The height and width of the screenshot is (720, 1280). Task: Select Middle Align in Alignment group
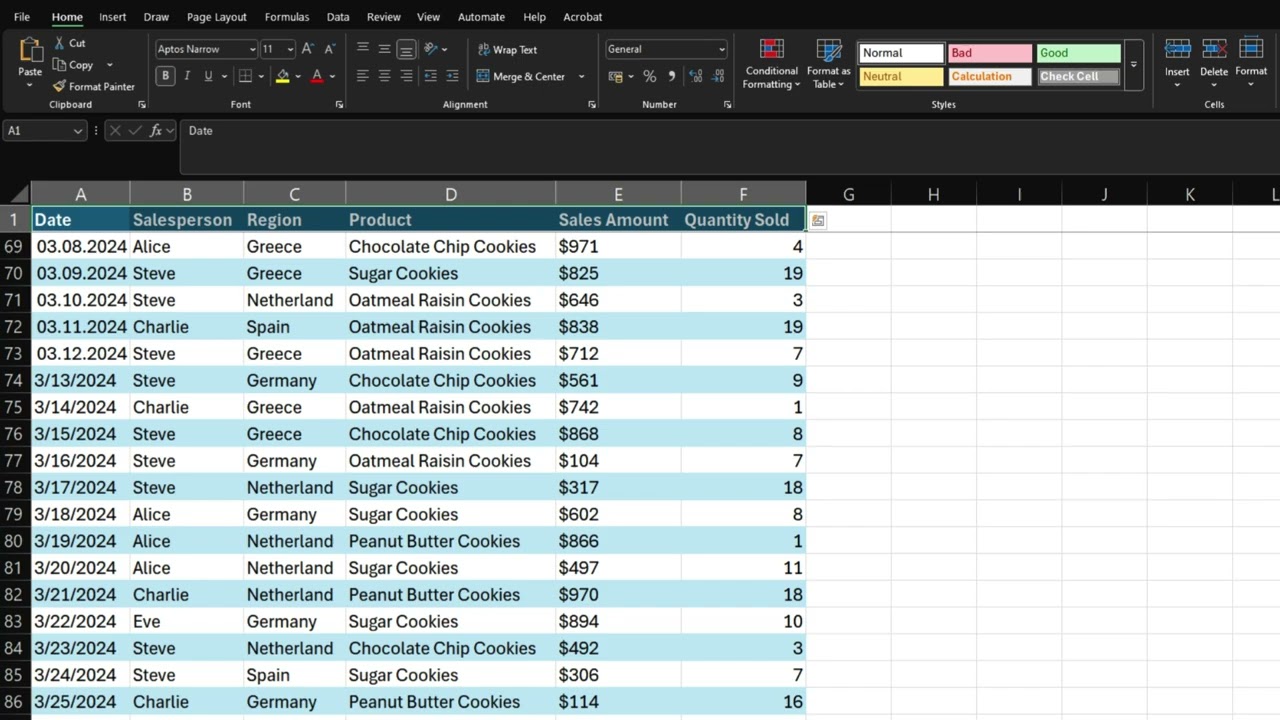point(384,49)
